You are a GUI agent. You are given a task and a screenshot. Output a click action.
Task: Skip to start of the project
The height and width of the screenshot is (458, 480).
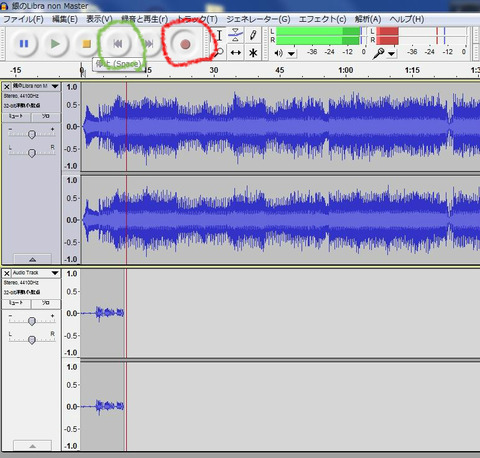(117, 44)
